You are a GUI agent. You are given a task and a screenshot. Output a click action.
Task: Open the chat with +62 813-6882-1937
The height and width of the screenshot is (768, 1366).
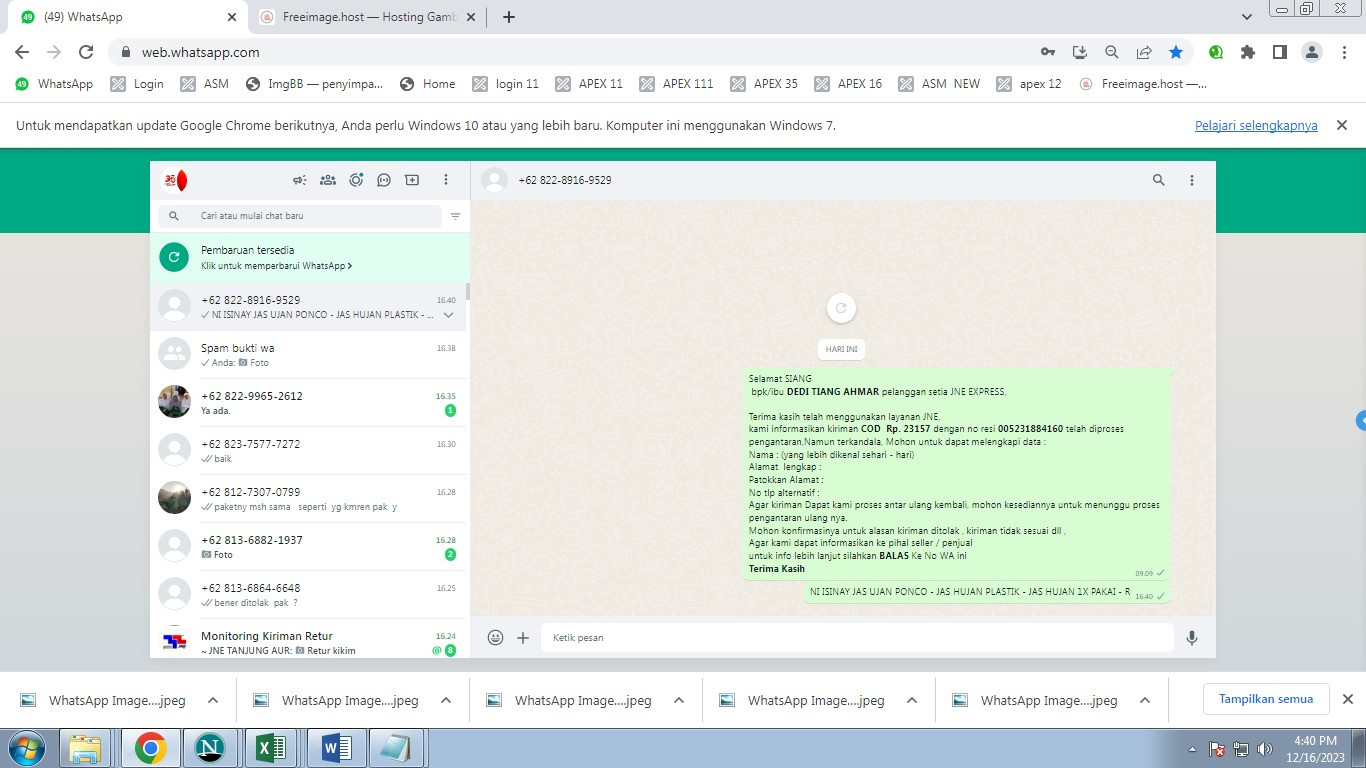pos(309,547)
